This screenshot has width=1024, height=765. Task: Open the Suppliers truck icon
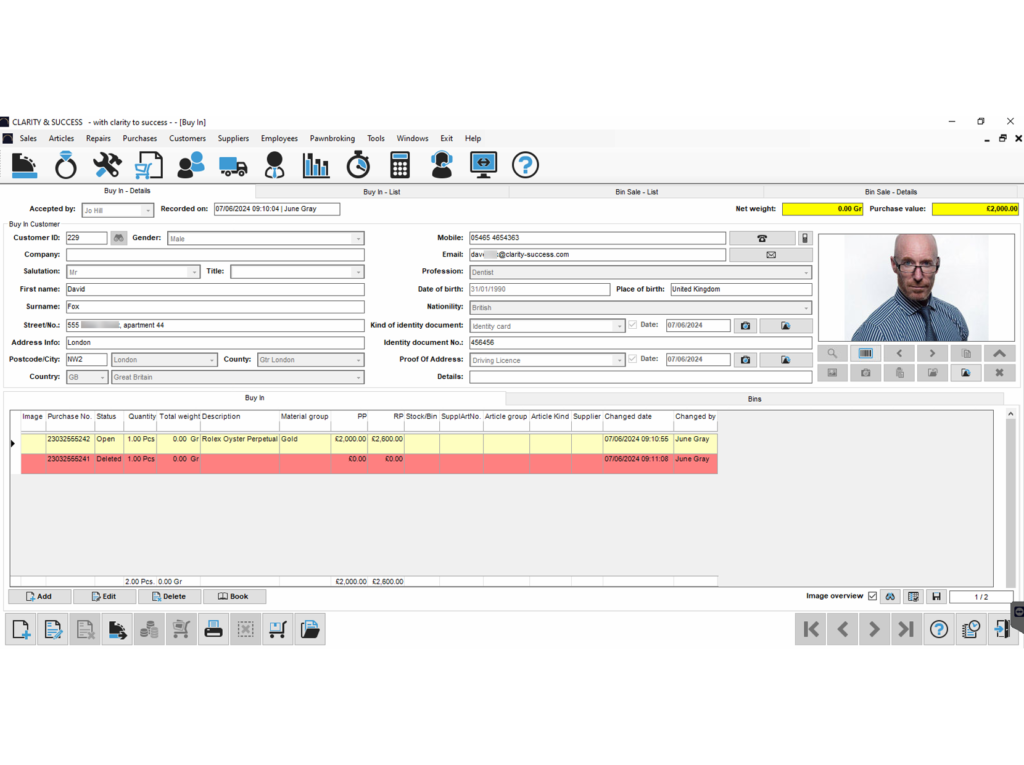232,165
